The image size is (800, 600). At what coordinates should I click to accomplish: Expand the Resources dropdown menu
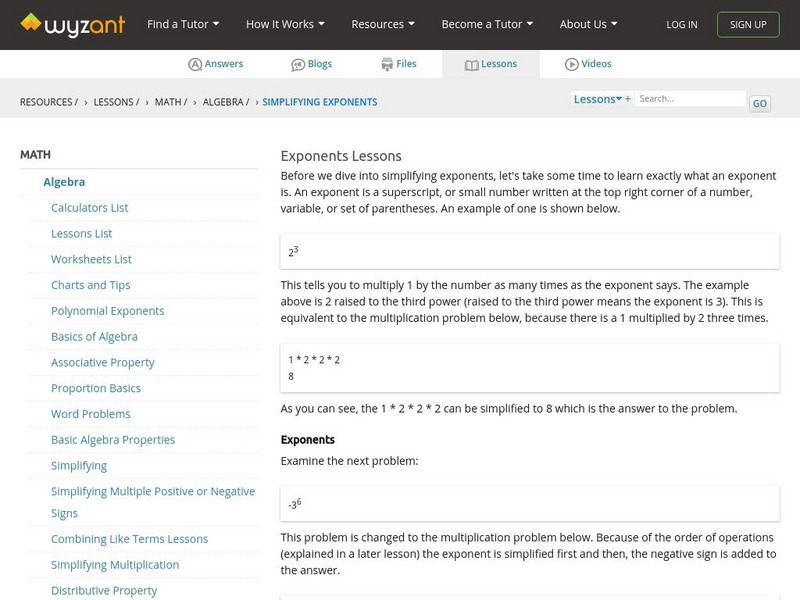(383, 24)
